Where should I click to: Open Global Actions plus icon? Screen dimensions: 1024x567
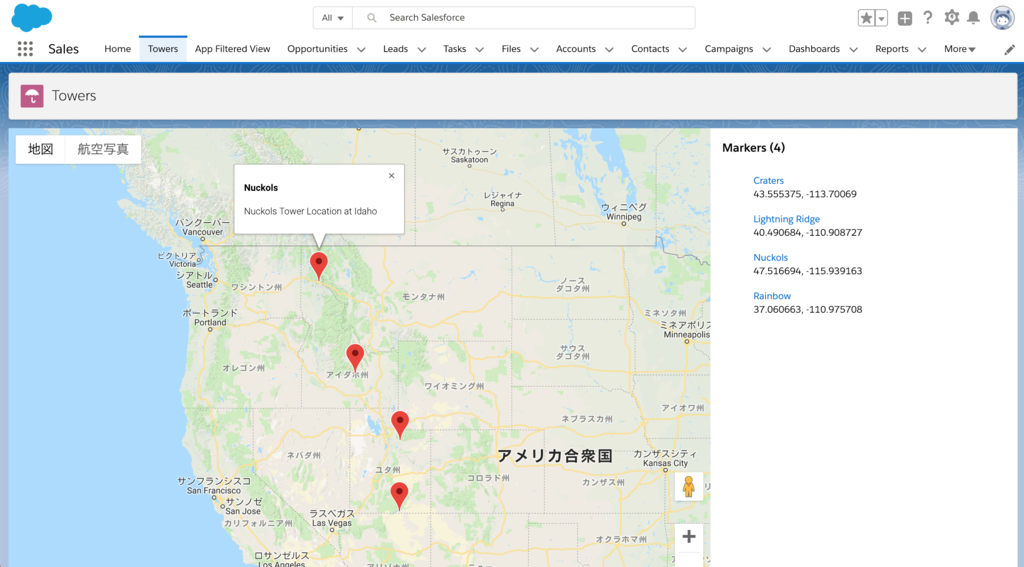click(x=904, y=18)
